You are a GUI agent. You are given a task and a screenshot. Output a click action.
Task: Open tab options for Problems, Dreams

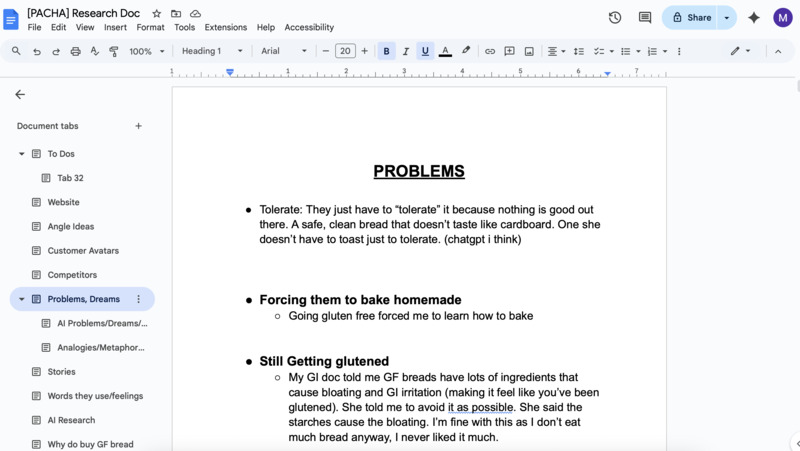coord(138,299)
